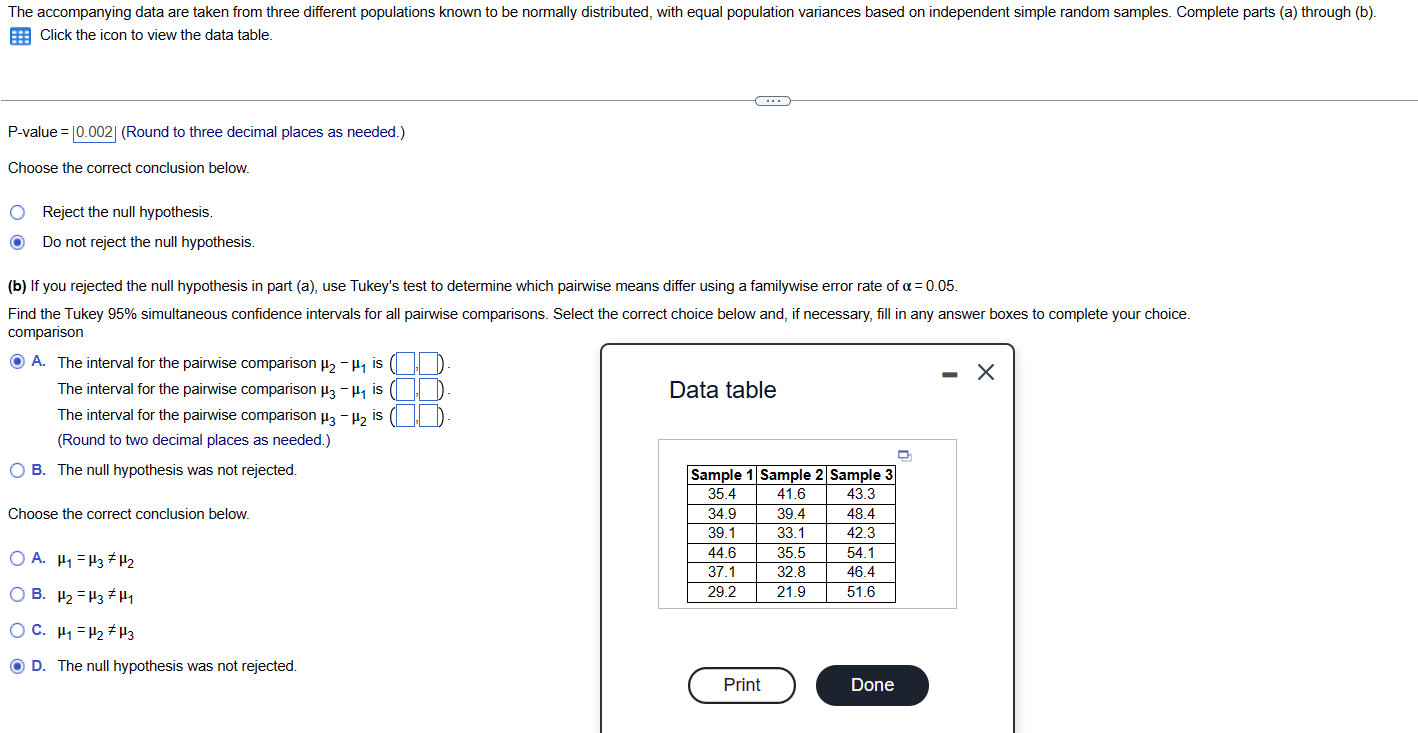
Task: Click the answer box for μ3 − μ2 interval
Action: pyautogui.click(x=404, y=415)
